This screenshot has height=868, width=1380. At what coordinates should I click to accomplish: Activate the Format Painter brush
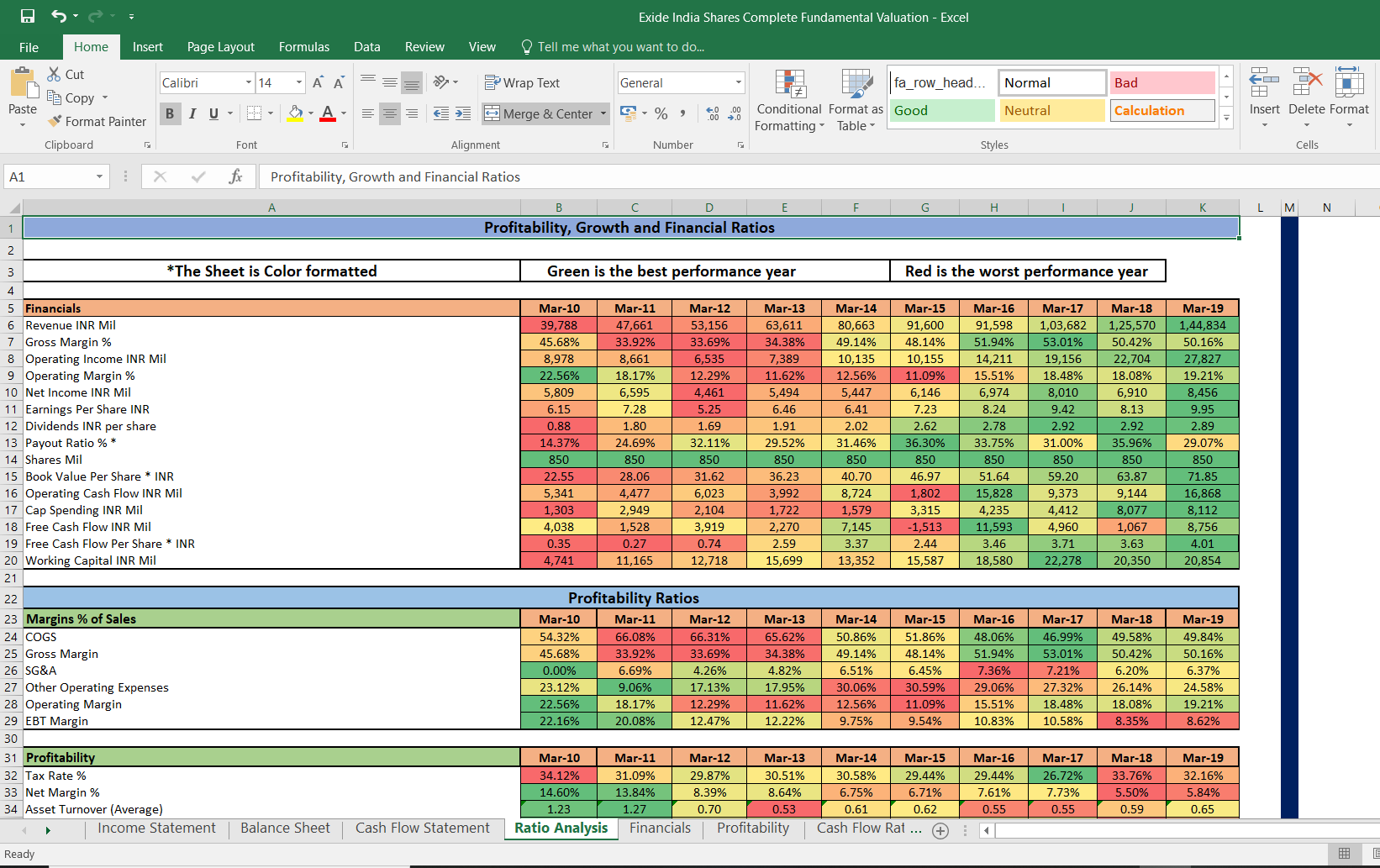55,121
